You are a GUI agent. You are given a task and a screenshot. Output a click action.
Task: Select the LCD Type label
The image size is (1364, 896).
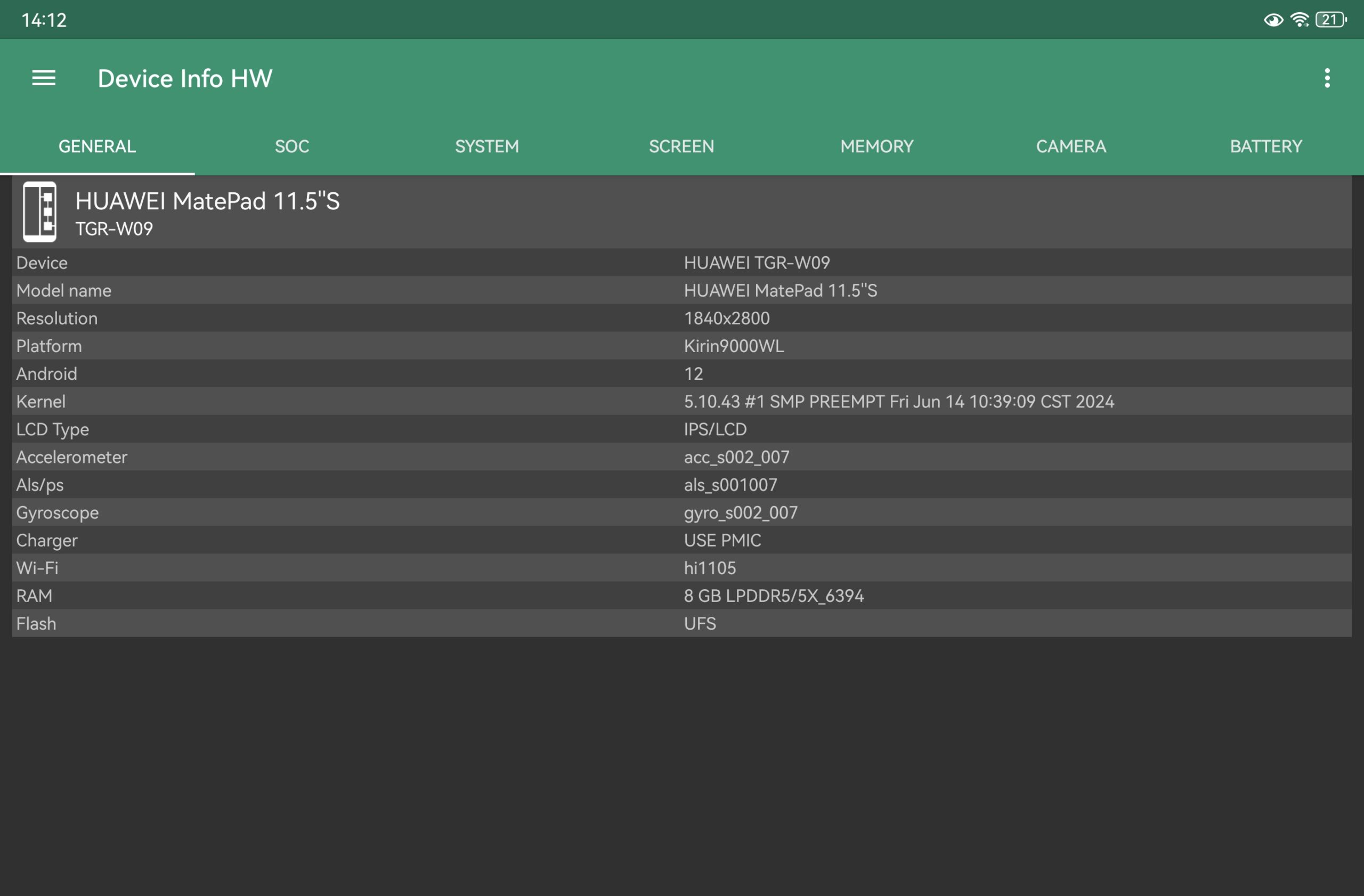[53, 430]
